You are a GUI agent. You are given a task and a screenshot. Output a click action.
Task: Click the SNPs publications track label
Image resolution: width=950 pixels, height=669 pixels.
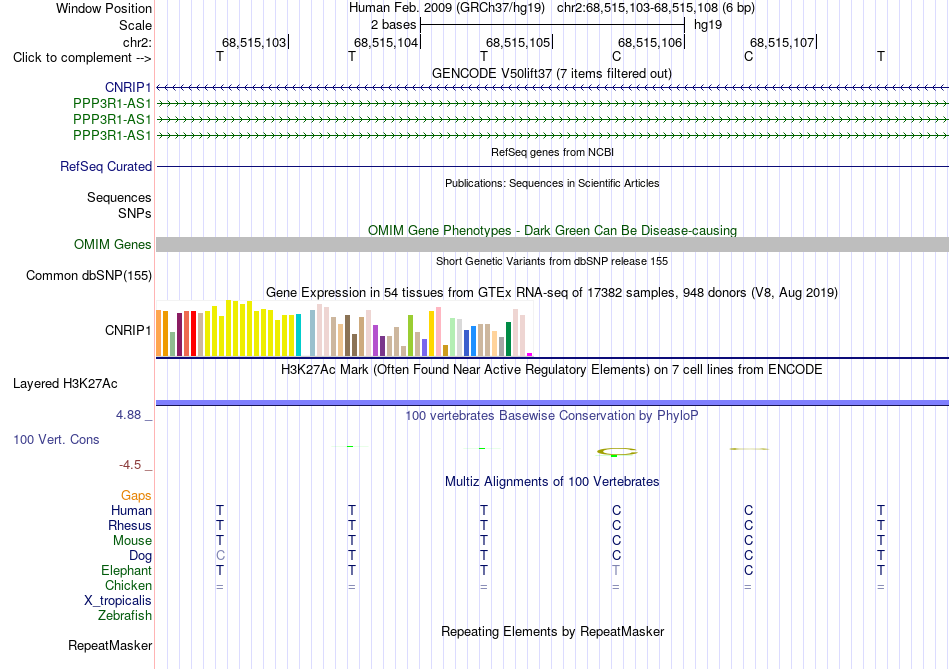pyautogui.click(x=135, y=213)
